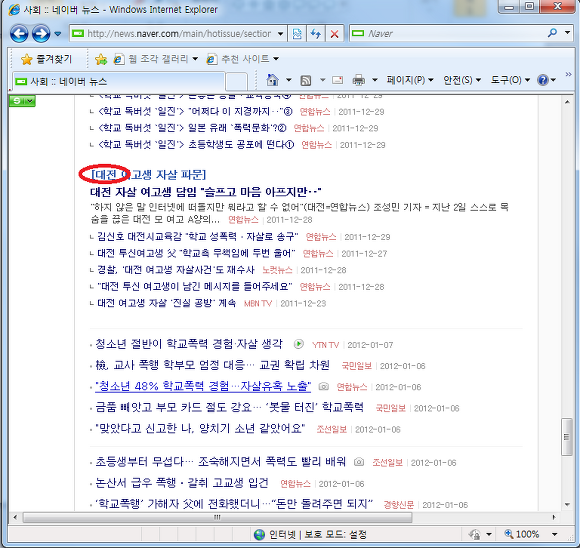Click the RSS feeds icon
The width and height of the screenshot is (580, 548).
point(306,80)
